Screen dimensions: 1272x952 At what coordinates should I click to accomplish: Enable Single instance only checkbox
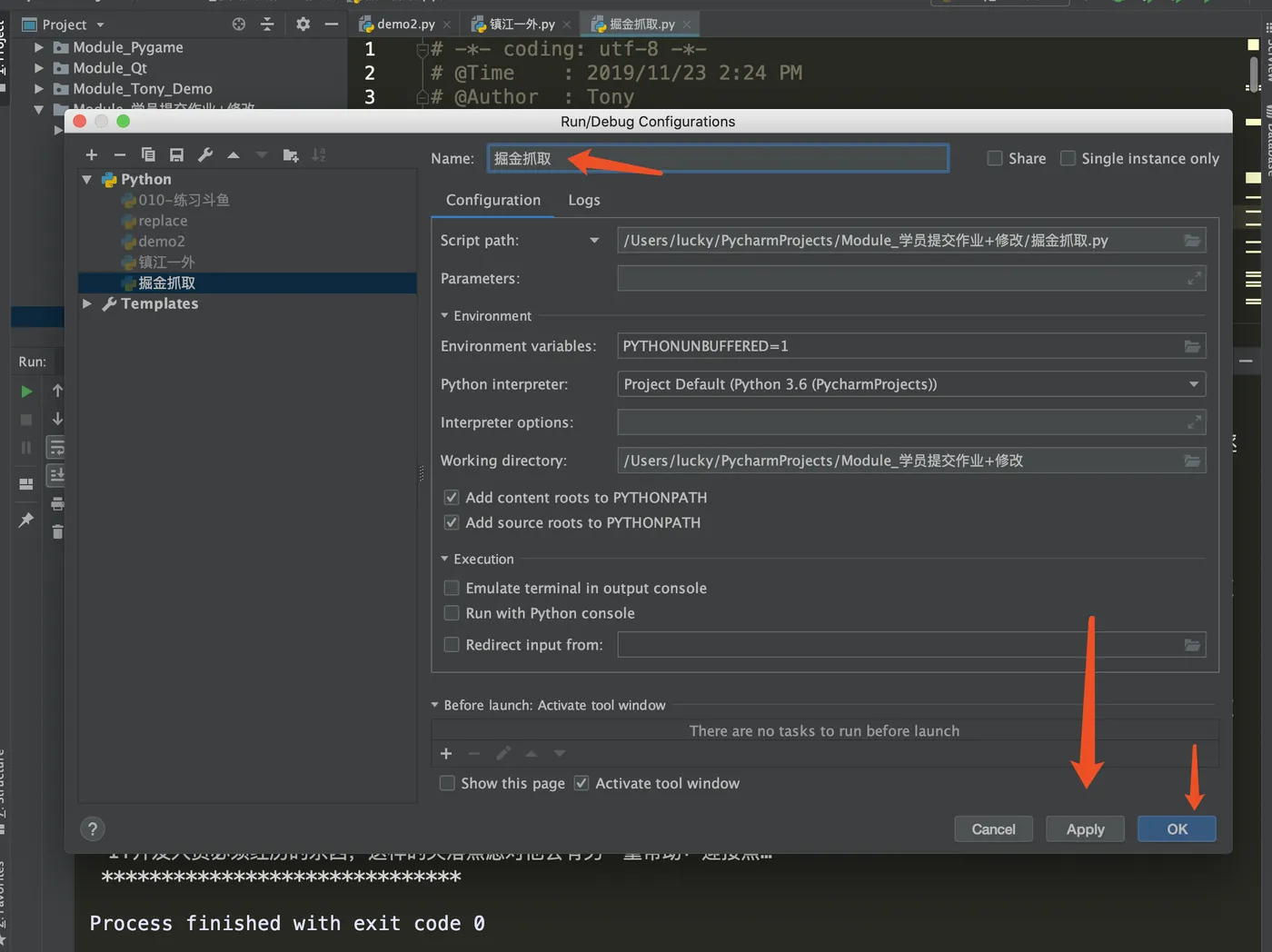[1068, 158]
